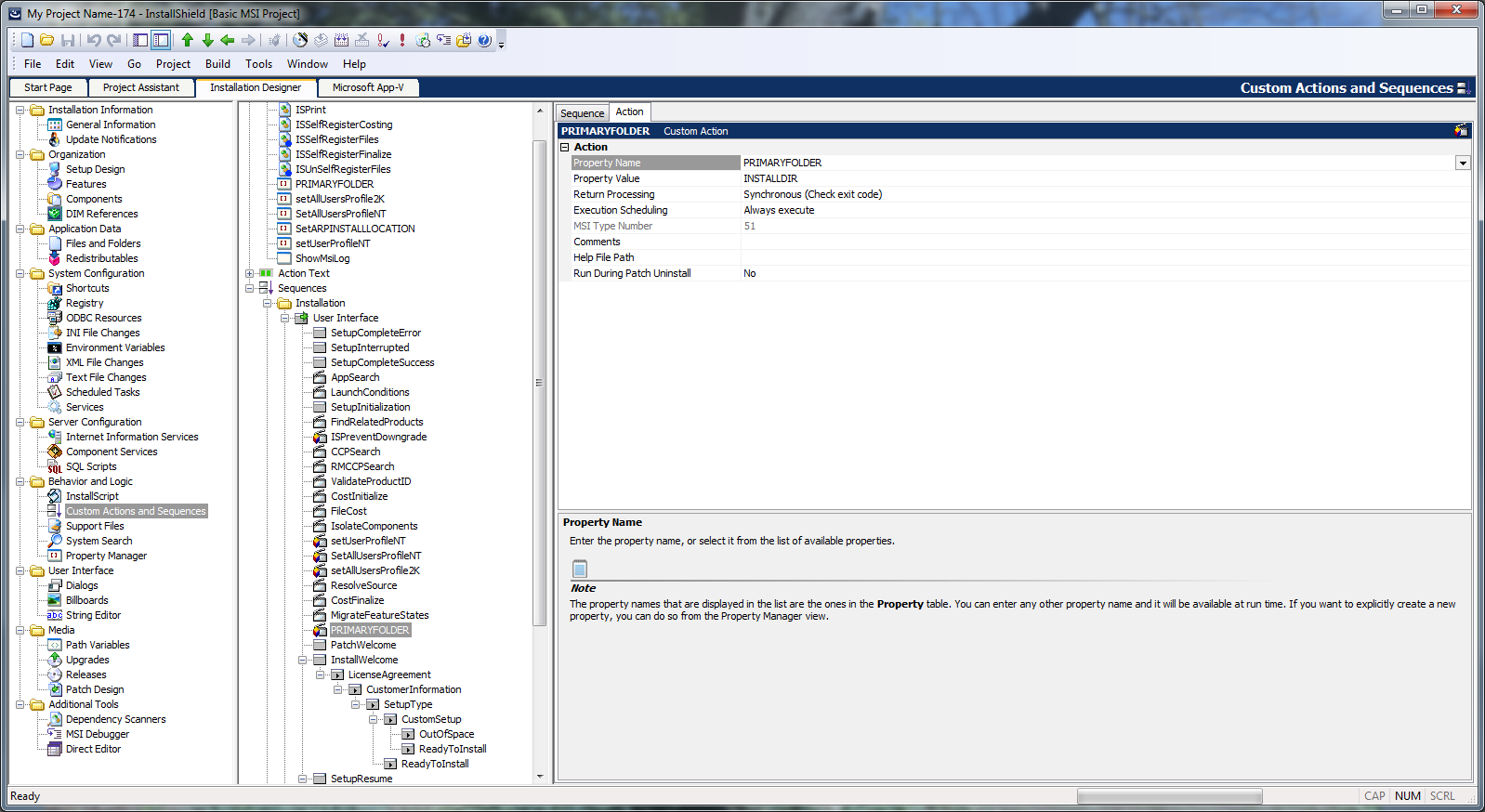Click the greyed-out grid with X toolbar icon
Viewport: 1485px width, 812px height.
[x=361, y=40]
